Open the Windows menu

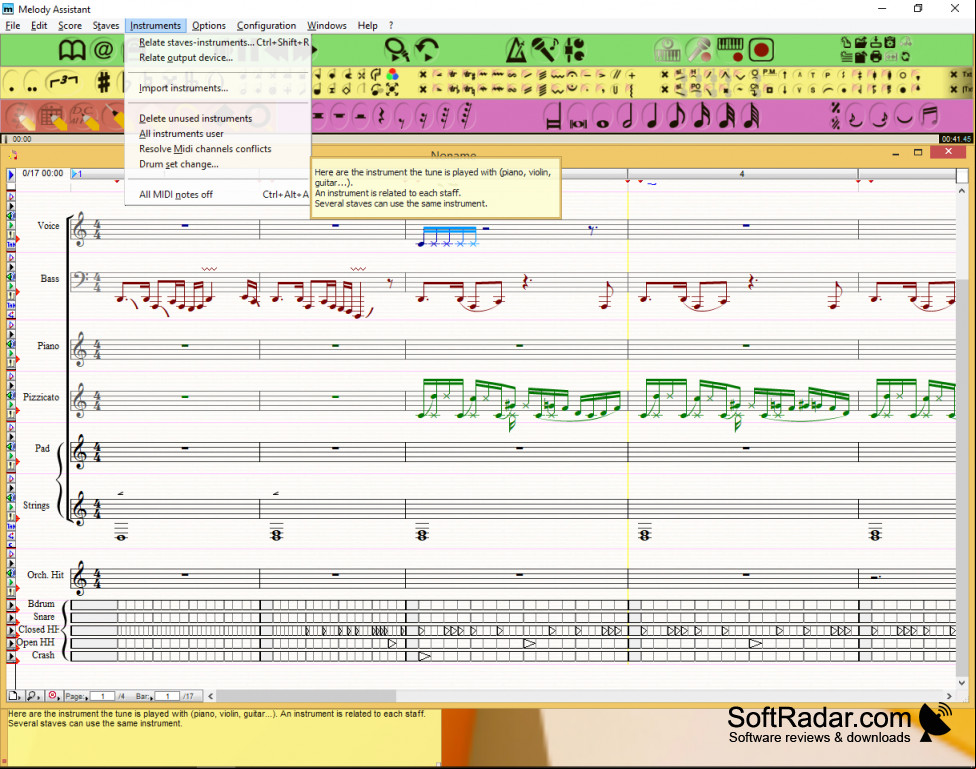pos(327,26)
